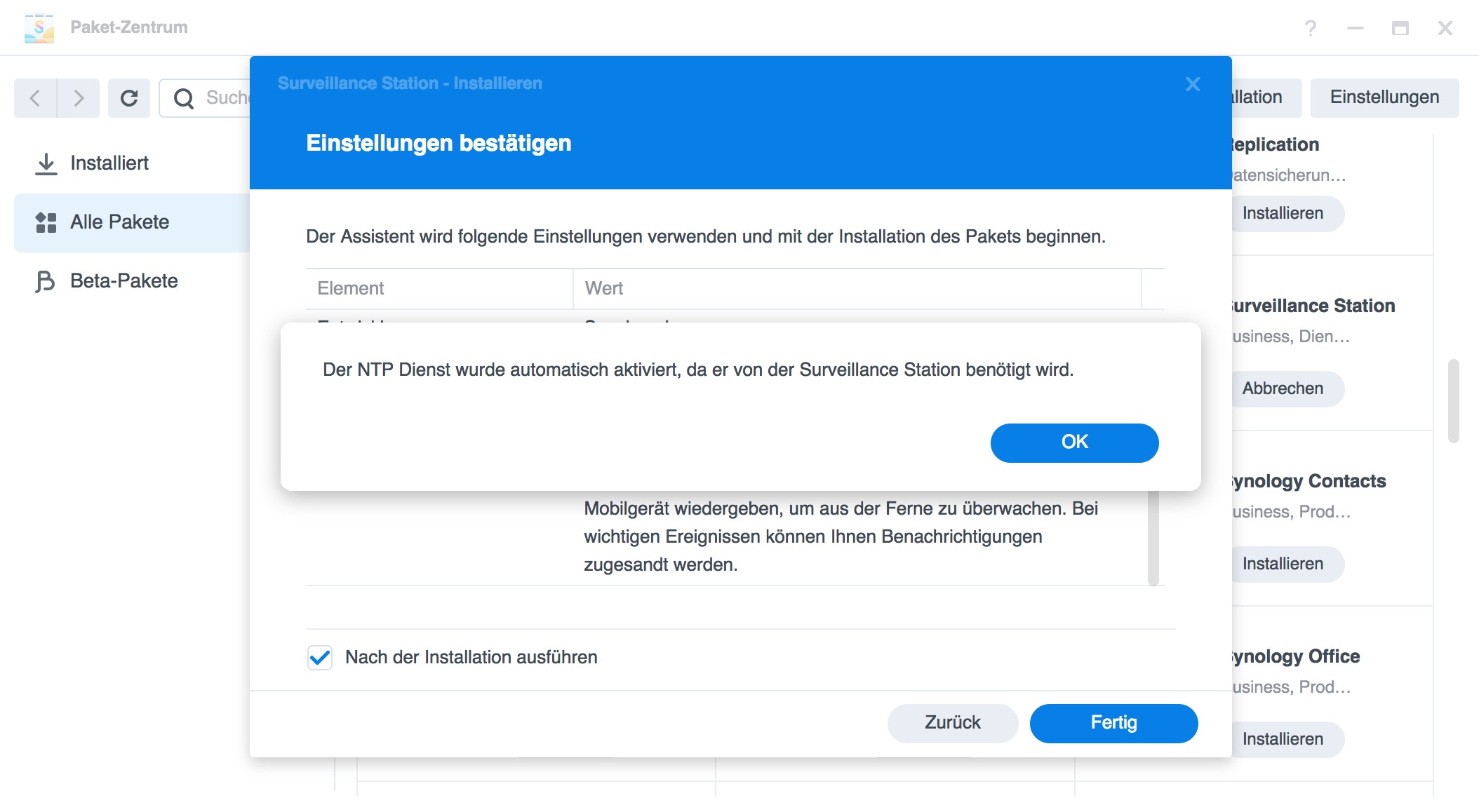
Task: Open the Einstellungen button
Action: 1384,97
